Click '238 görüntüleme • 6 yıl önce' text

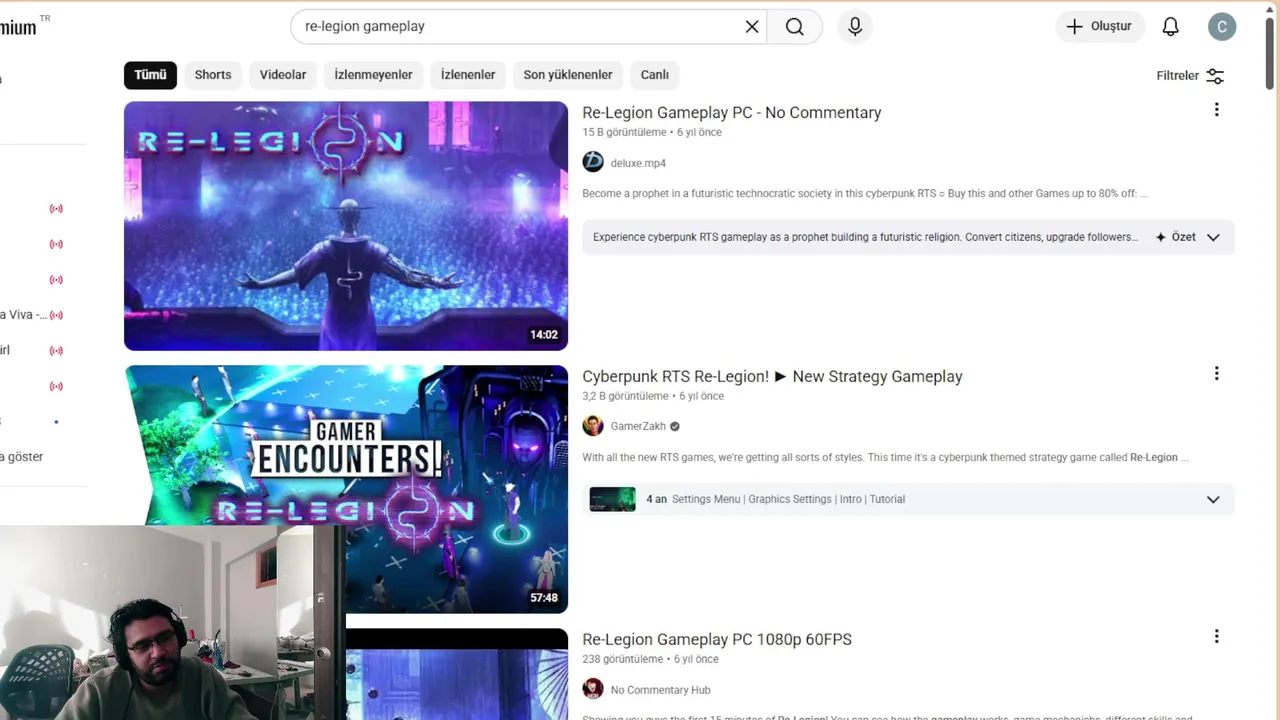click(650, 659)
